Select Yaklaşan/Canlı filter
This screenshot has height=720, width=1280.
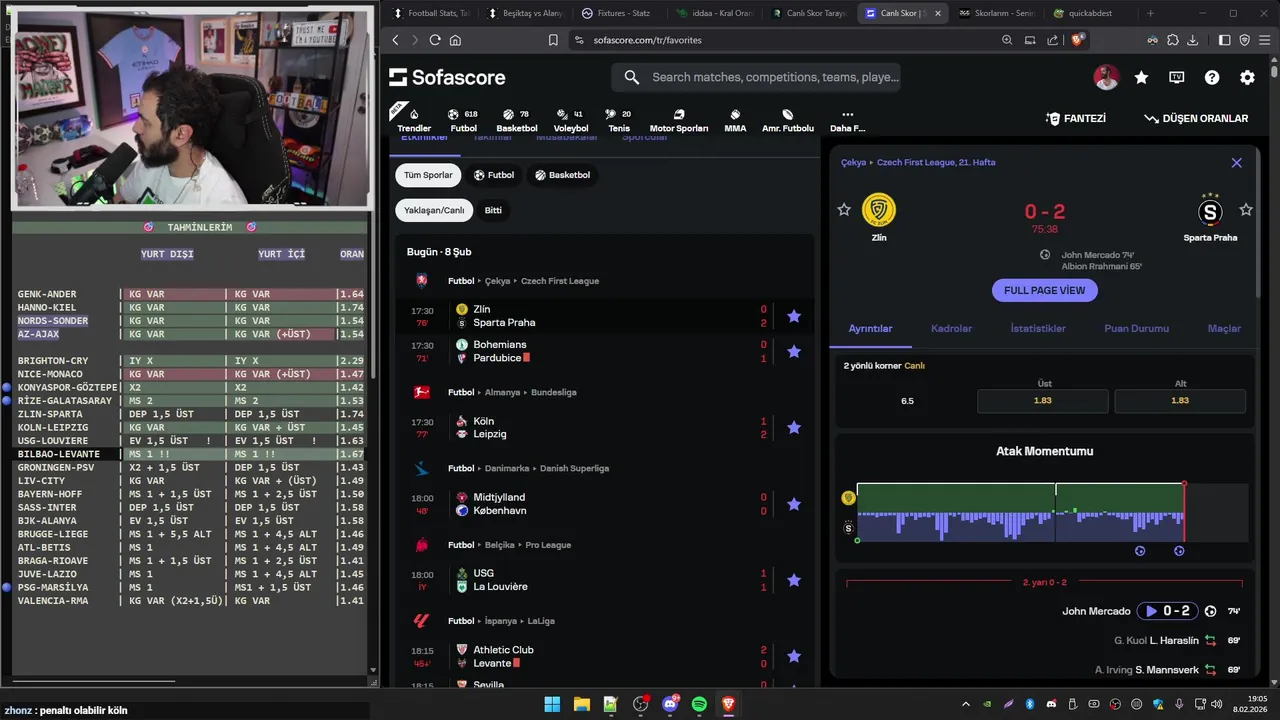(x=434, y=211)
